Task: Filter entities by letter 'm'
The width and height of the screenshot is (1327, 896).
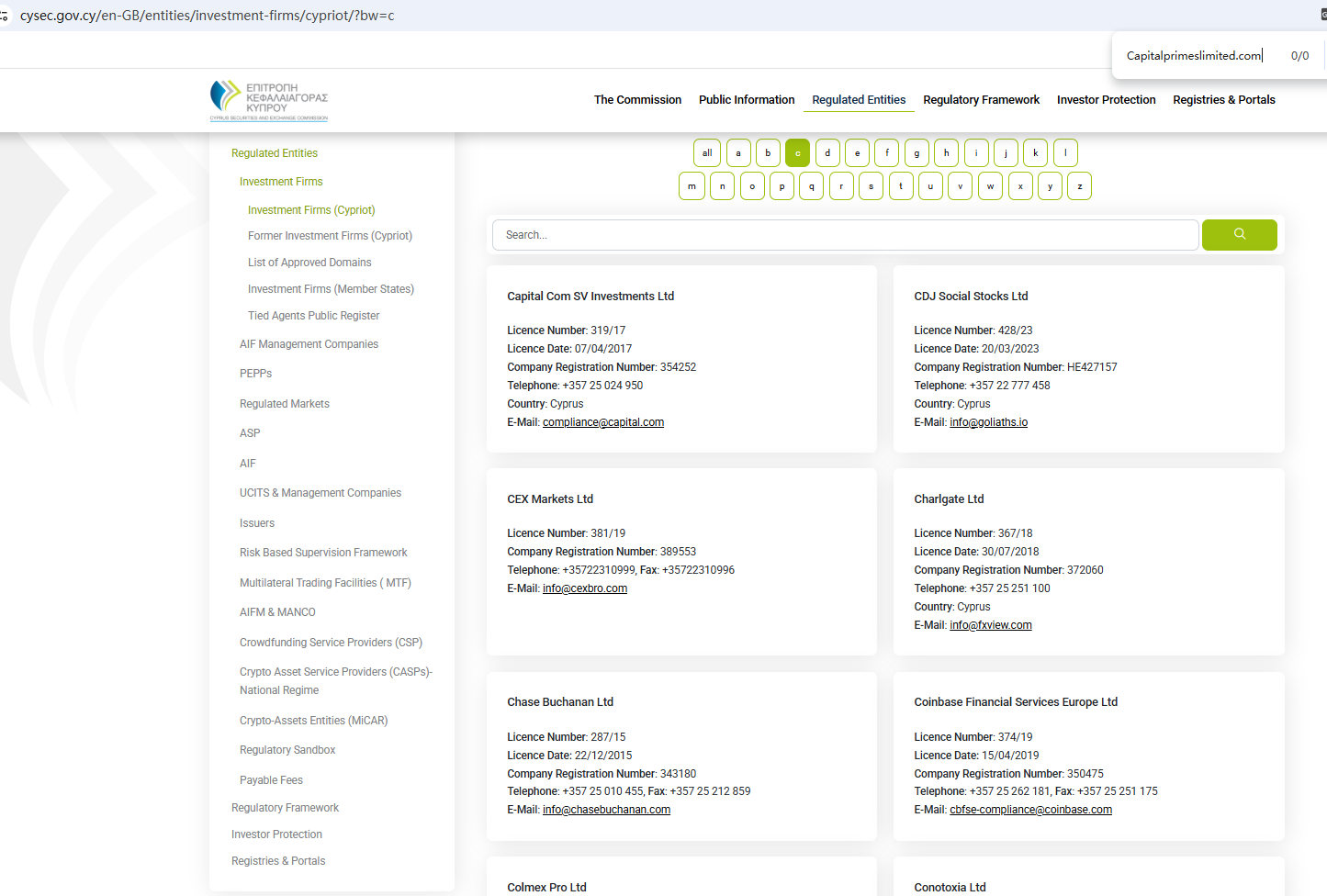Action: pyautogui.click(x=692, y=186)
